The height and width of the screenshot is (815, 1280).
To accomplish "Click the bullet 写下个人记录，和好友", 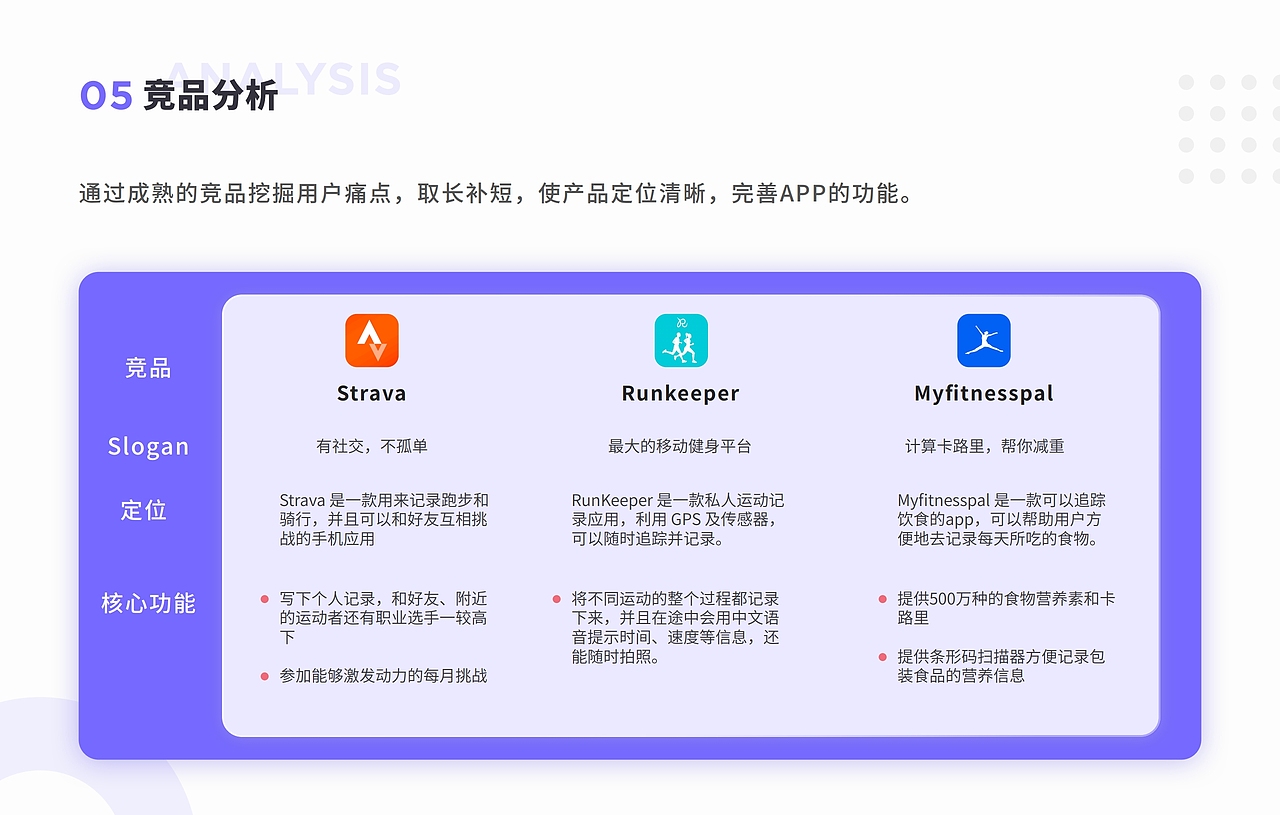I will click(x=383, y=617).
